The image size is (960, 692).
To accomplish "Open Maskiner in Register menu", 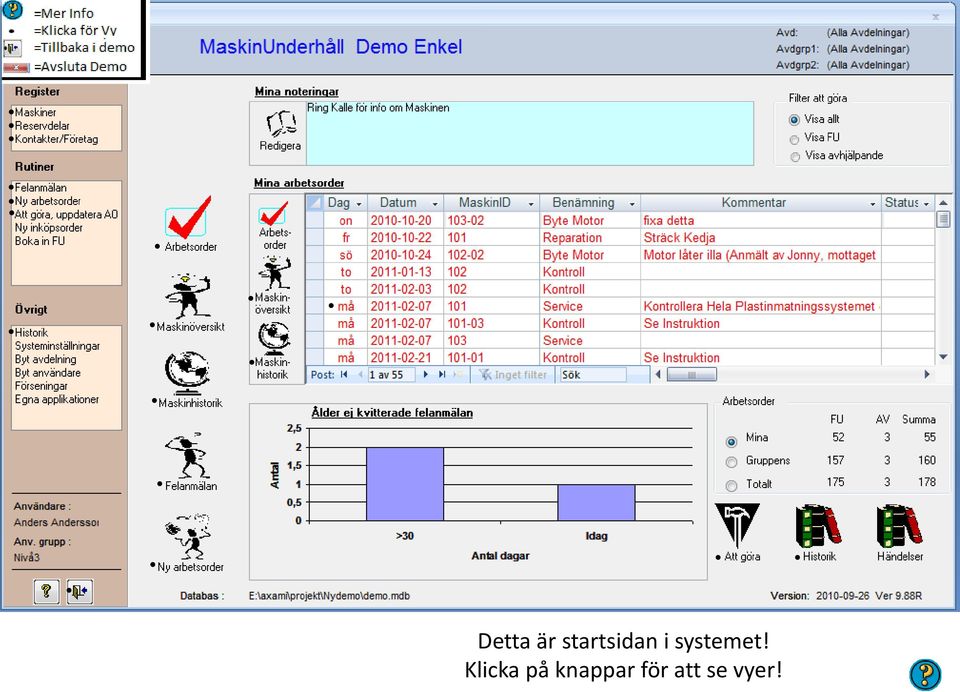I will click(x=35, y=112).
